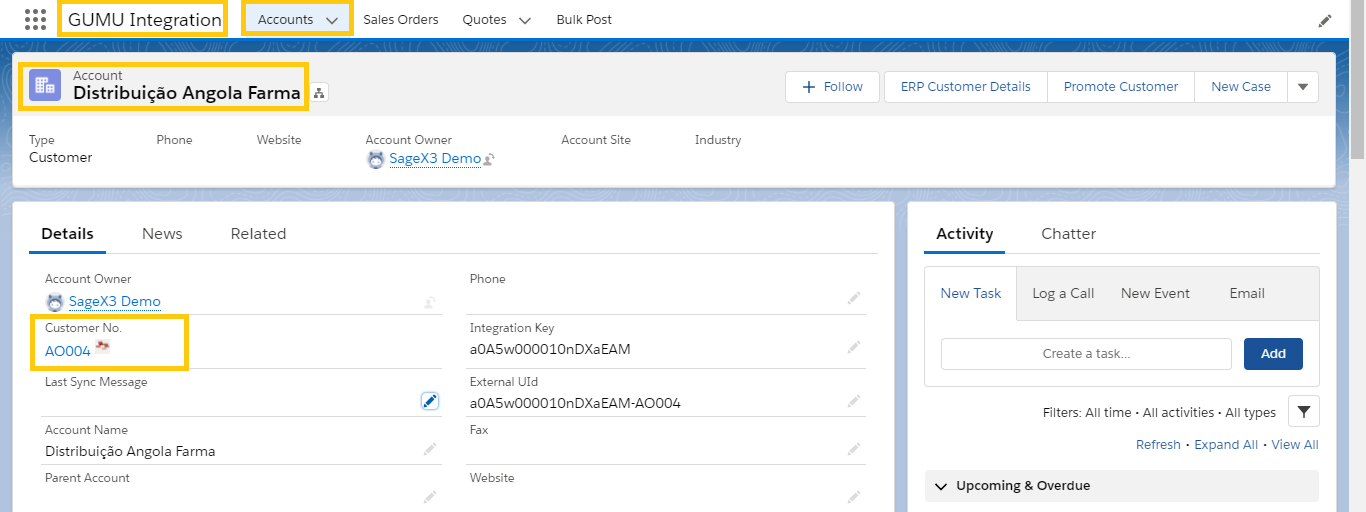This screenshot has height=512, width=1366.
Task: Select the Activity tab
Action: [x=964, y=233]
